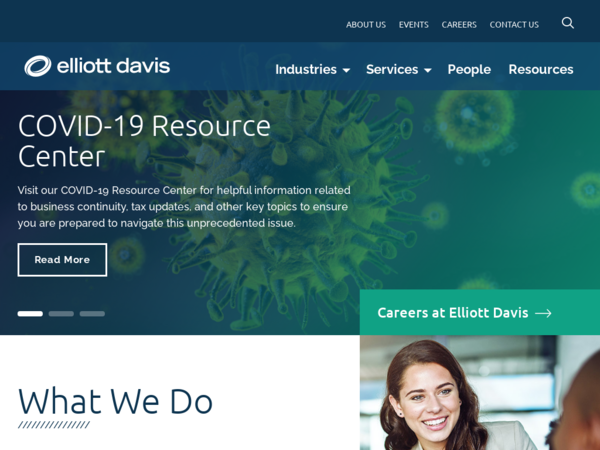
Task: Go to the People page
Action: [x=469, y=70]
